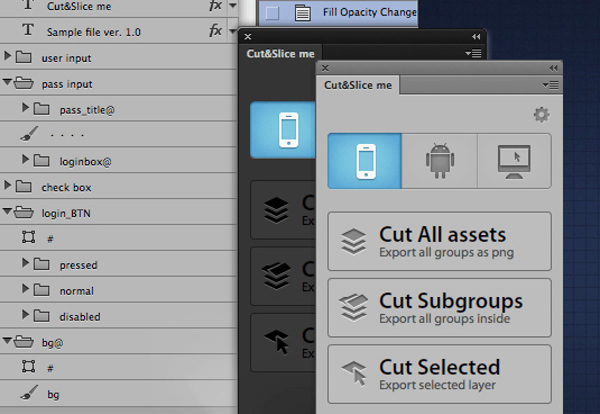Screen dimensions: 600x414
Task: Click the T icon of Sample file ver. 1.0
Action: pos(28,29)
